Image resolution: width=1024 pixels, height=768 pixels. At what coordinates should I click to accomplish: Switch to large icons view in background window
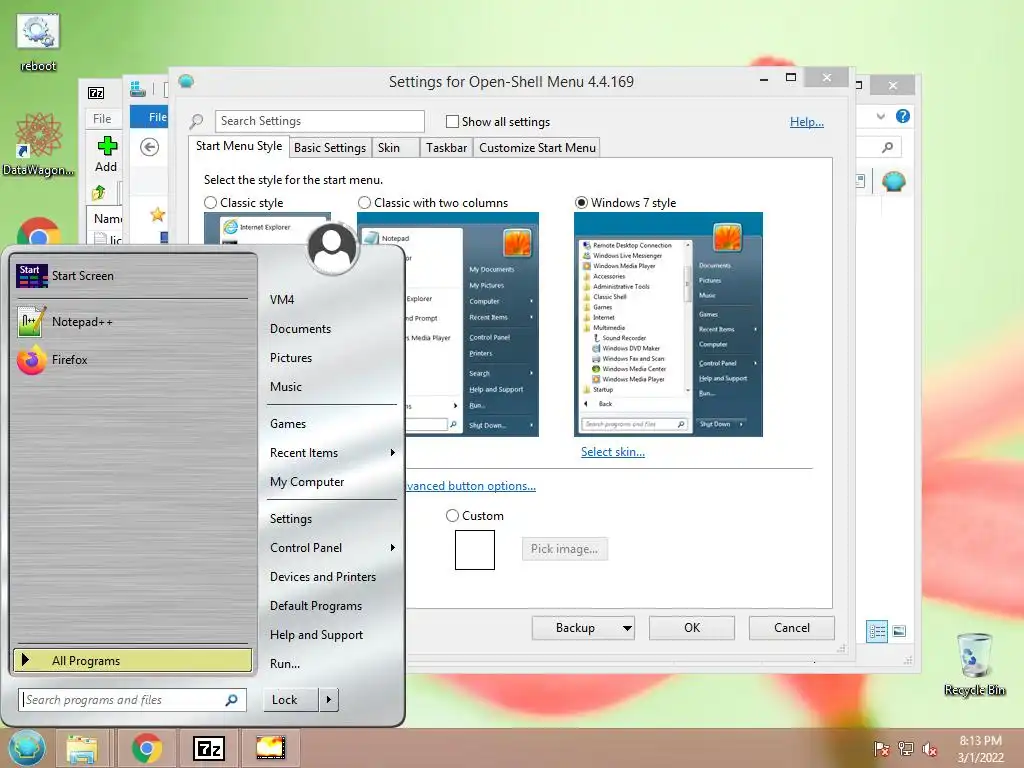pyautogui.click(x=899, y=631)
